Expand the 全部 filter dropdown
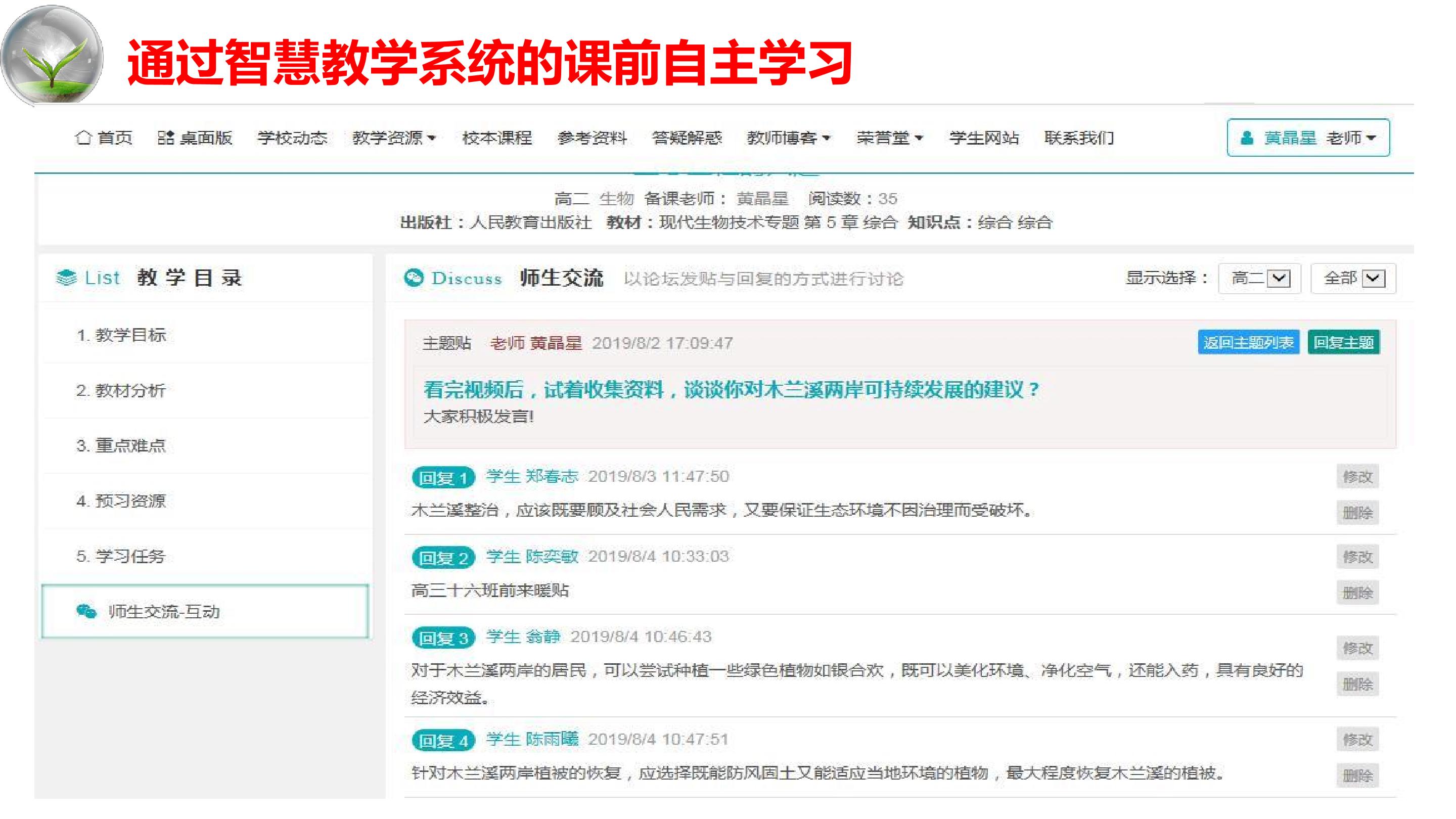The width and height of the screenshot is (1456, 819). coord(1353,278)
